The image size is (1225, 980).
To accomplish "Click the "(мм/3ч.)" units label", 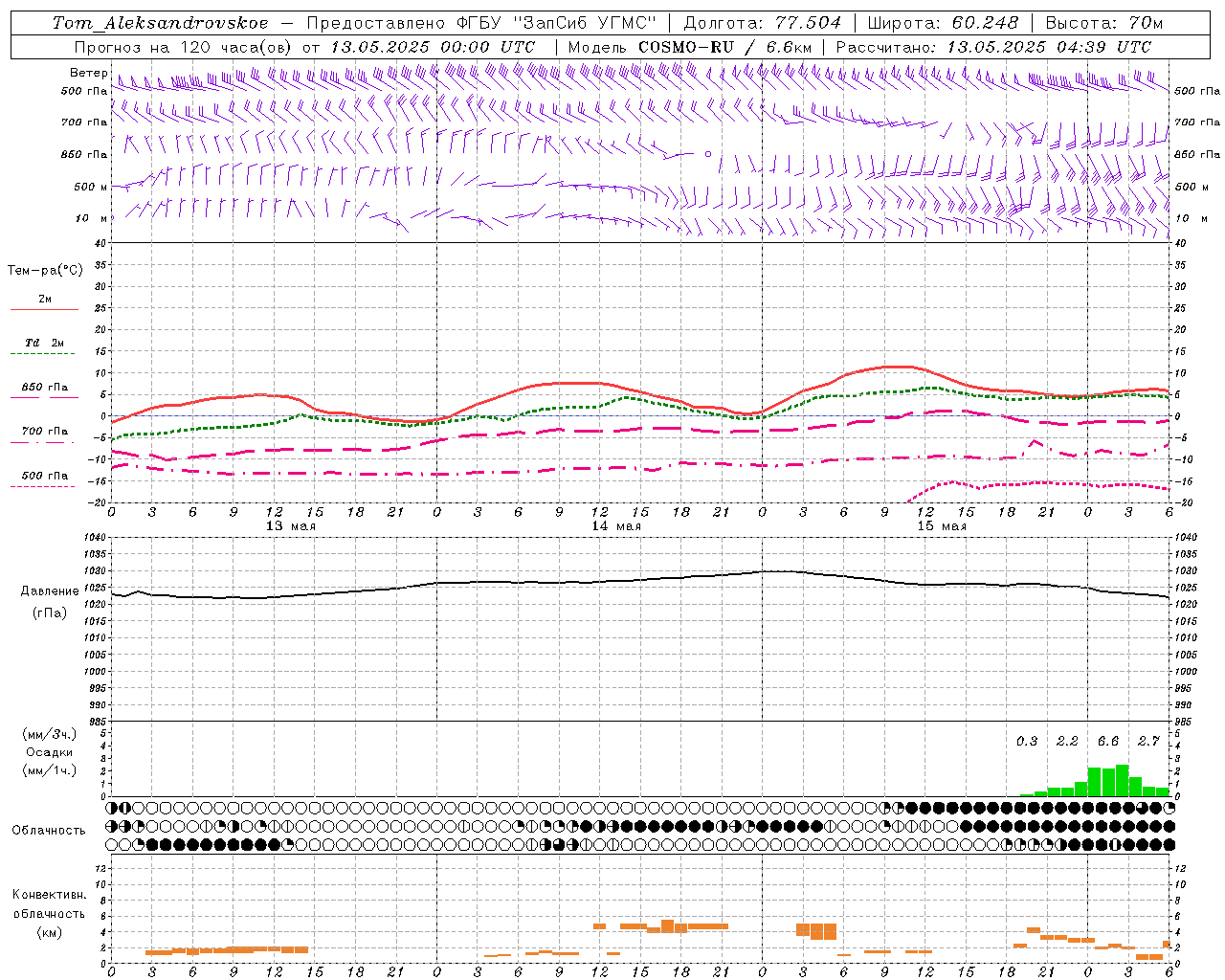I will [x=50, y=734].
